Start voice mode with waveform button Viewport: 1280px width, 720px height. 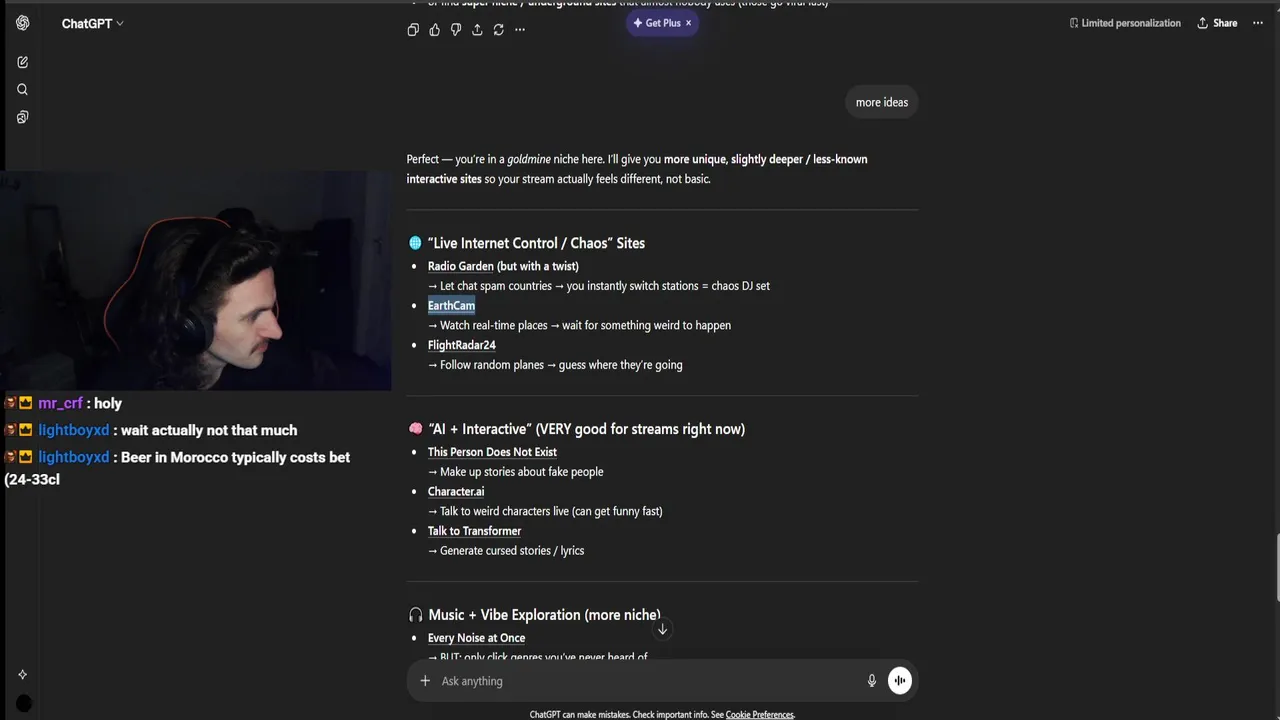tap(900, 681)
